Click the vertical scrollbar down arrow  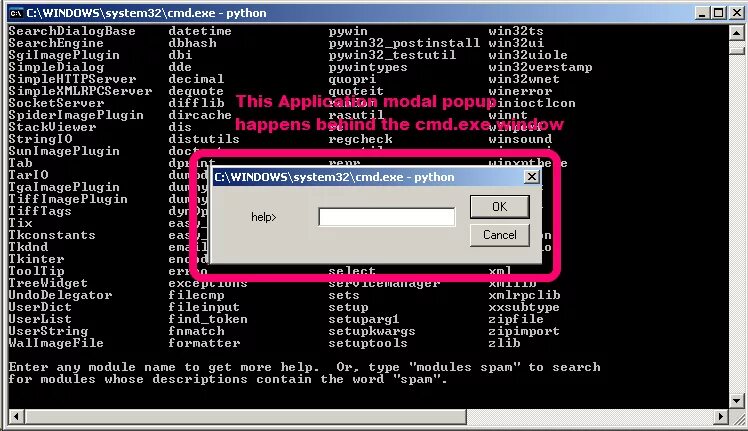click(737, 401)
